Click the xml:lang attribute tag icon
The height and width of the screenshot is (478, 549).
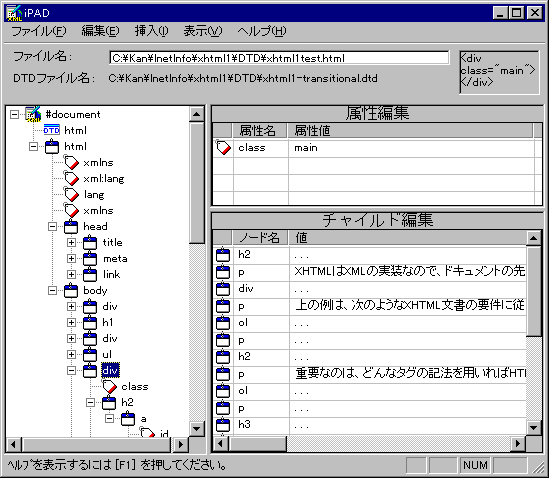point(71,178)
